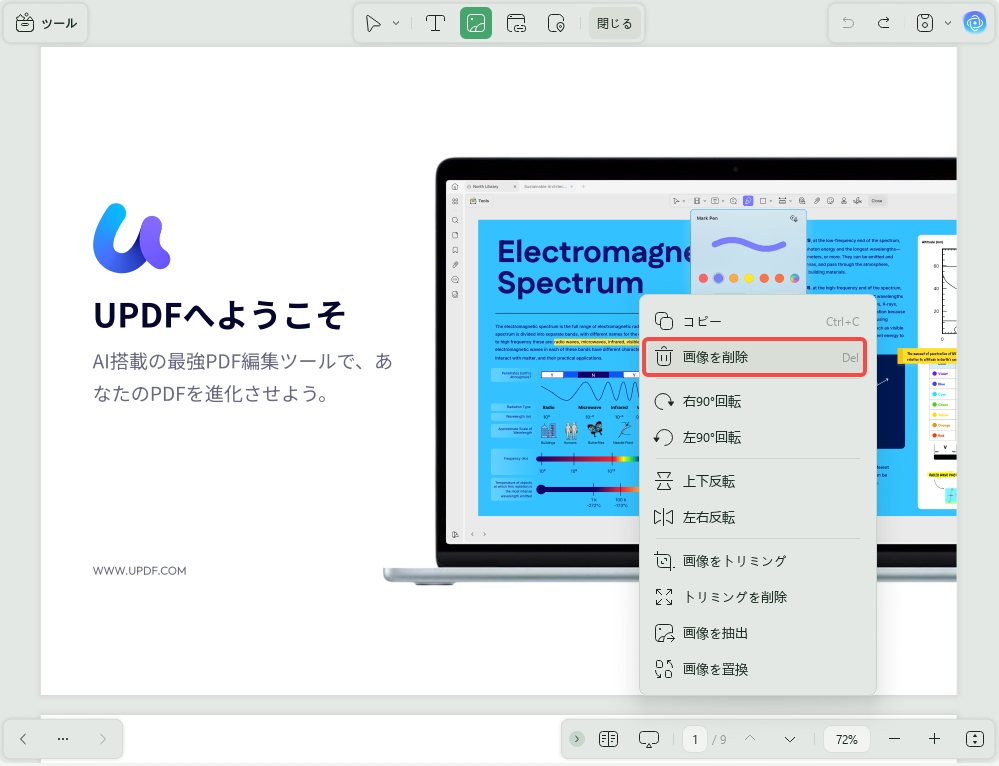This screenshot has width=999, height=766.
Task: Open the 72% zoom level dropdown
Action: click(x=846, y=739)
